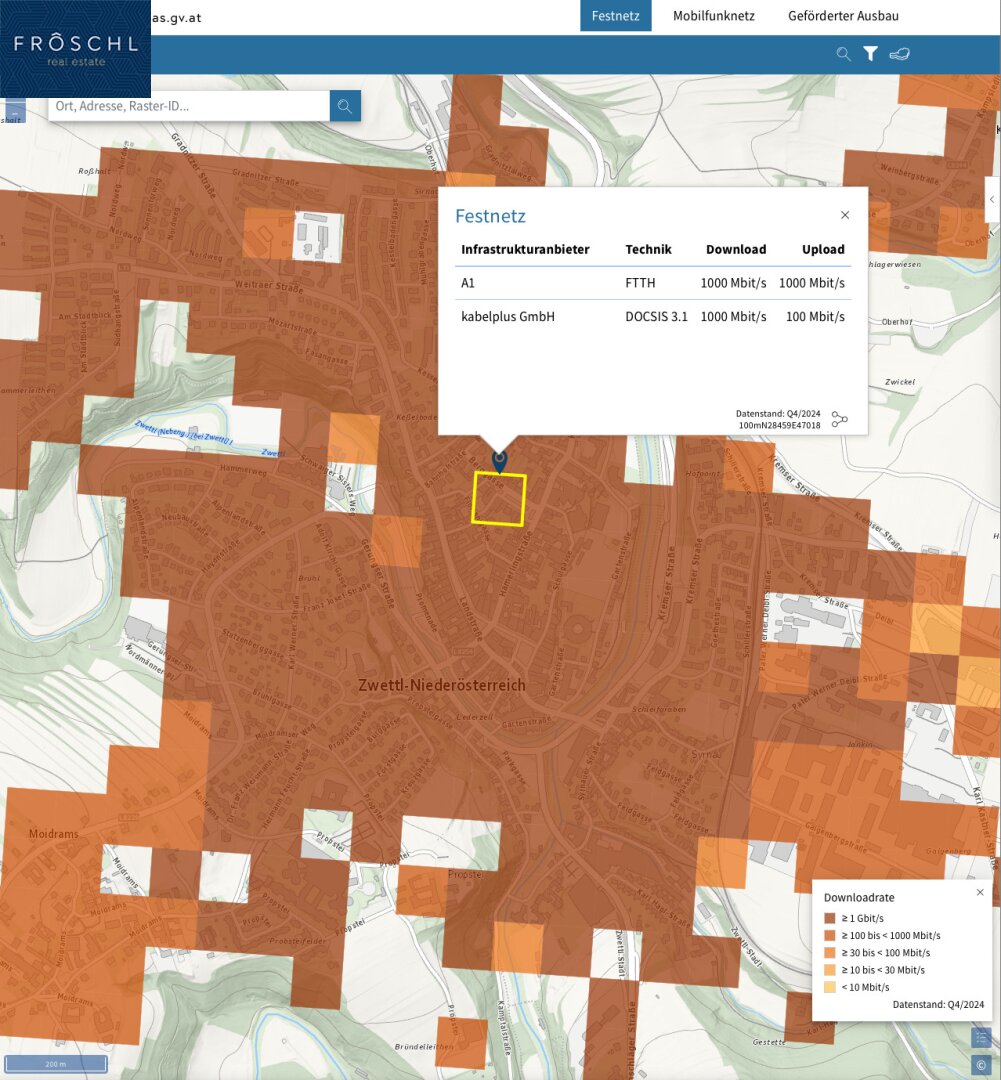Click the Austria map outline icon
Screen dimensions: 1001x1080
click(x=899, y=54)
